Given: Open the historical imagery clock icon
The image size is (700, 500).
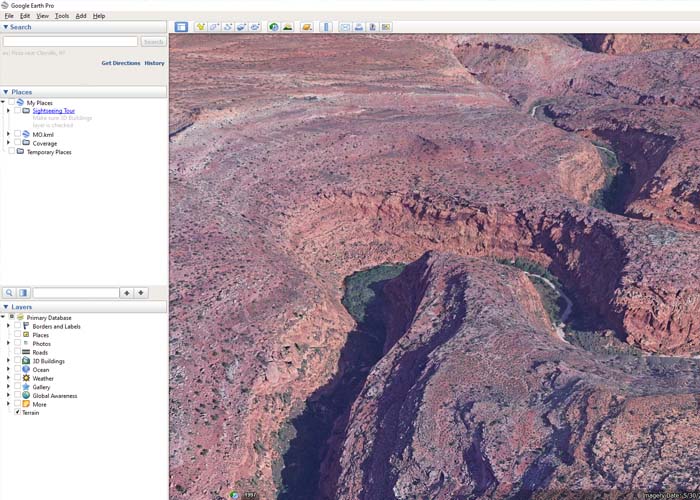Looking at the screenshot, I should [x=274, y=27].
